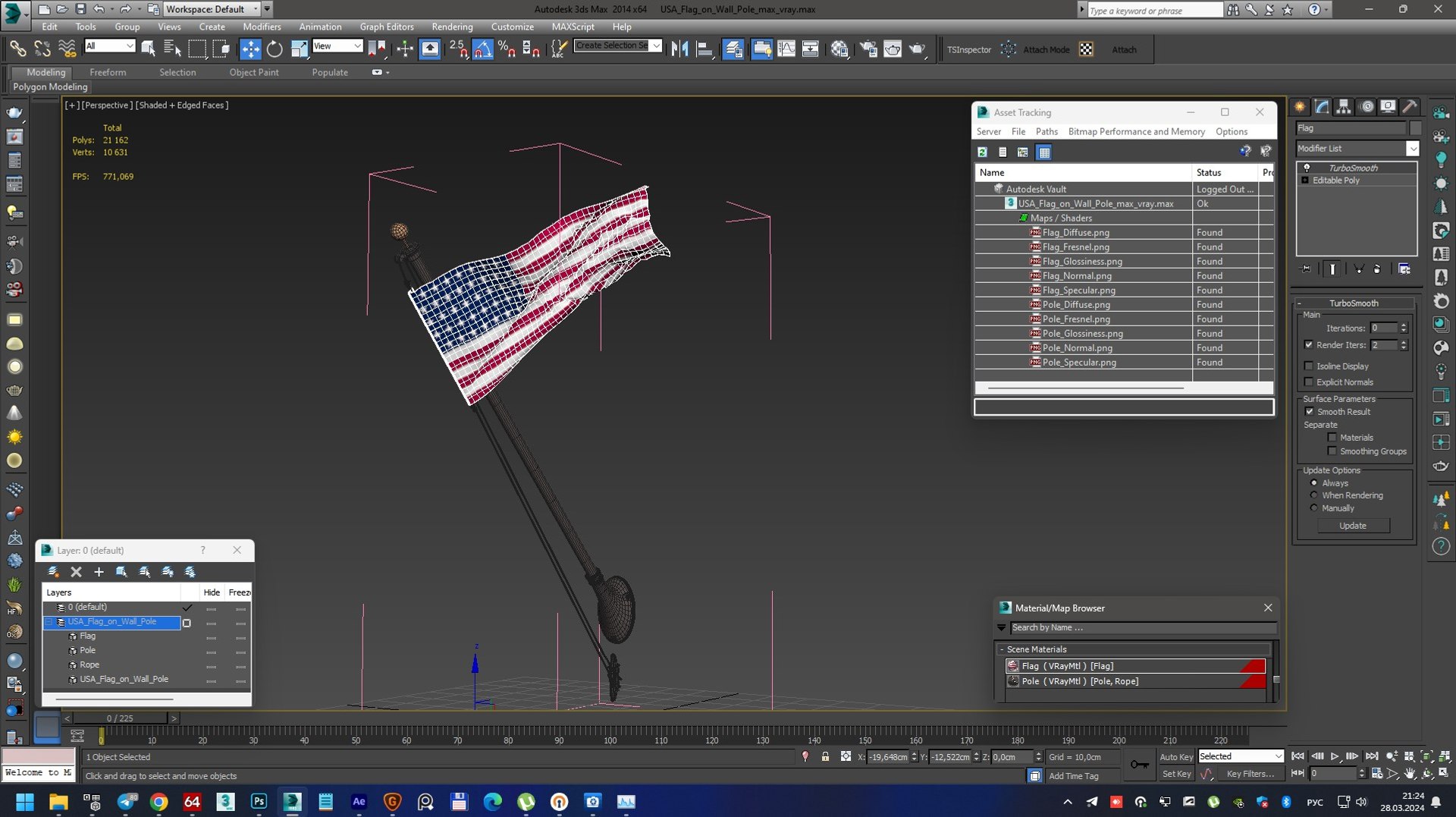Check Separate by Materials
The image size is (1456, 817).
pos(1332,437)
